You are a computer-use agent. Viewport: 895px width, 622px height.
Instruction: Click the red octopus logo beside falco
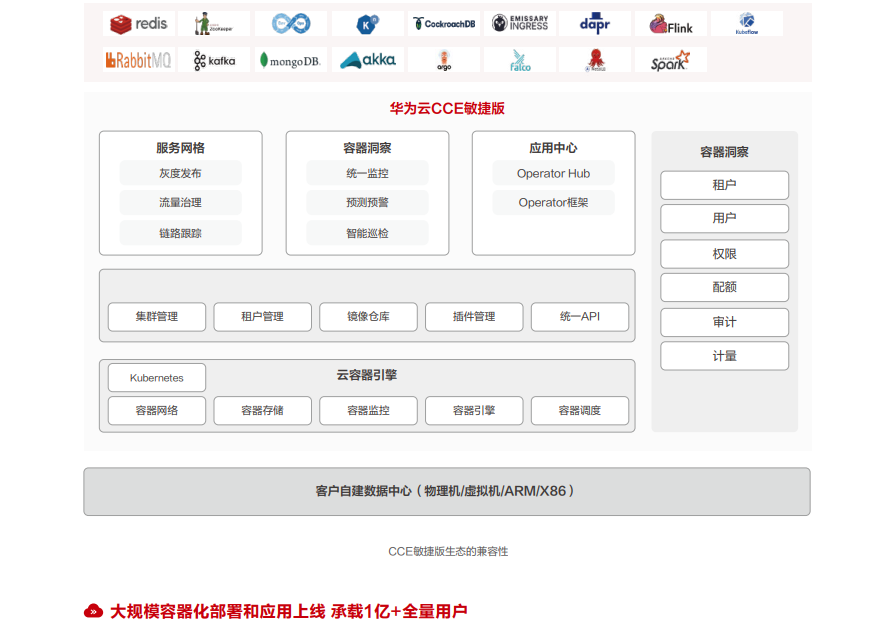coord(595,59)
